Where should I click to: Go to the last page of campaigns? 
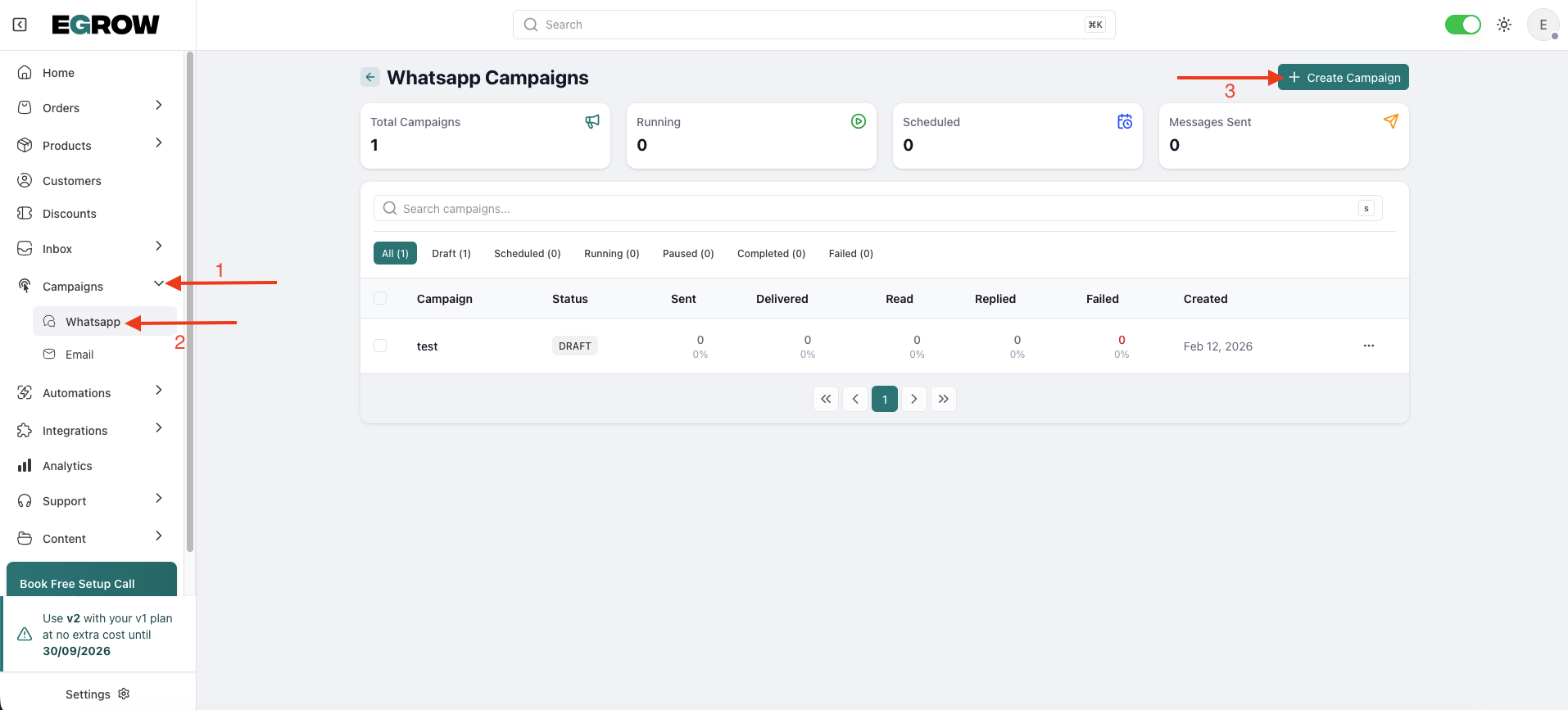(x=944, y=399)
